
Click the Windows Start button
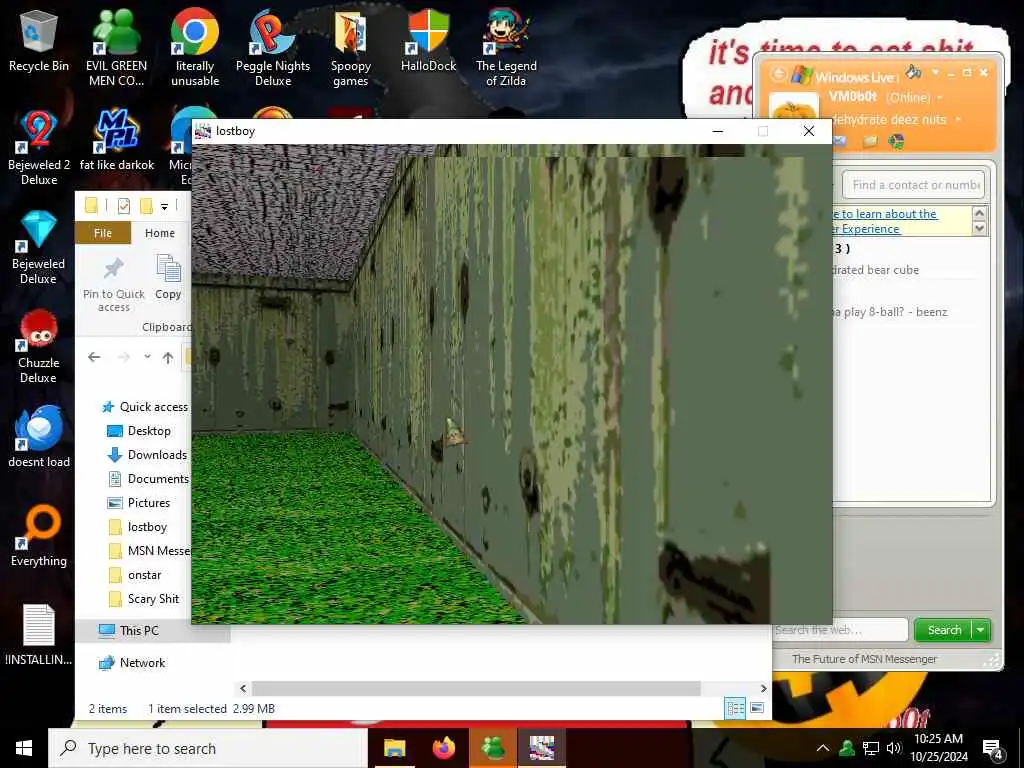coord(24,748)
